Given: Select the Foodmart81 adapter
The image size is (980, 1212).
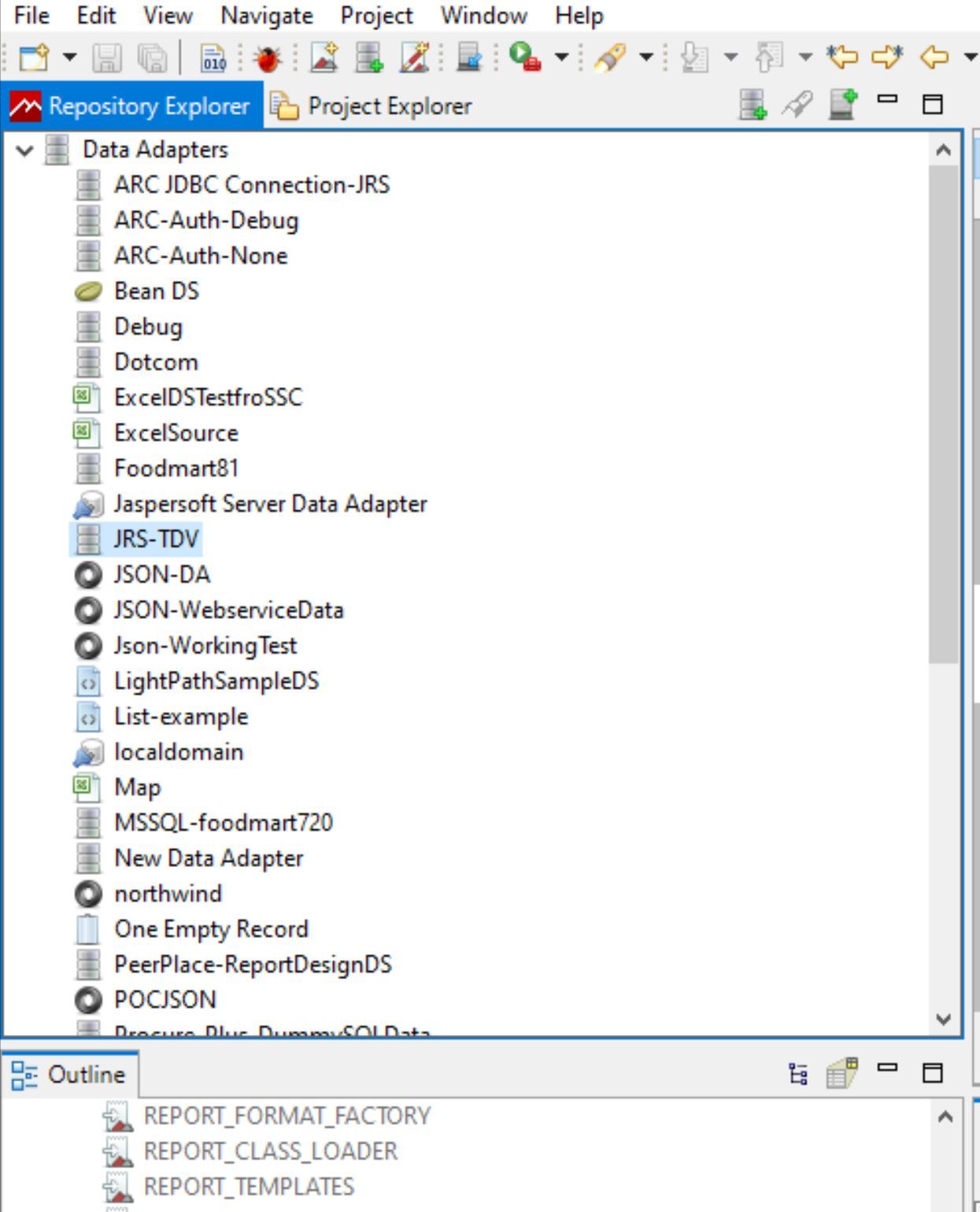Looking at the screenshot, I should click(x=176, y=469).
